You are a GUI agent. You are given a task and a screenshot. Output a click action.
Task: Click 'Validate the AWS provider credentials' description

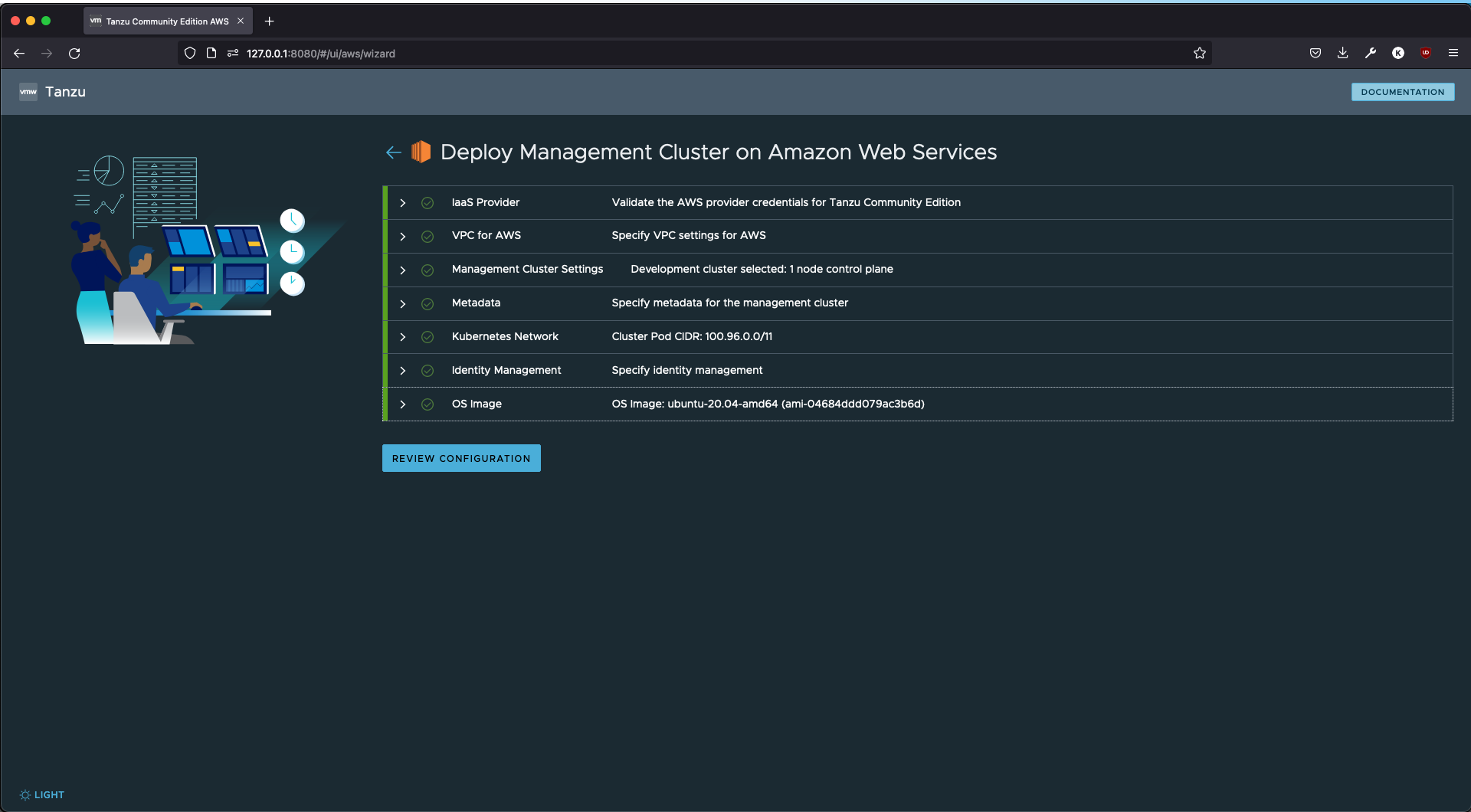786,202
